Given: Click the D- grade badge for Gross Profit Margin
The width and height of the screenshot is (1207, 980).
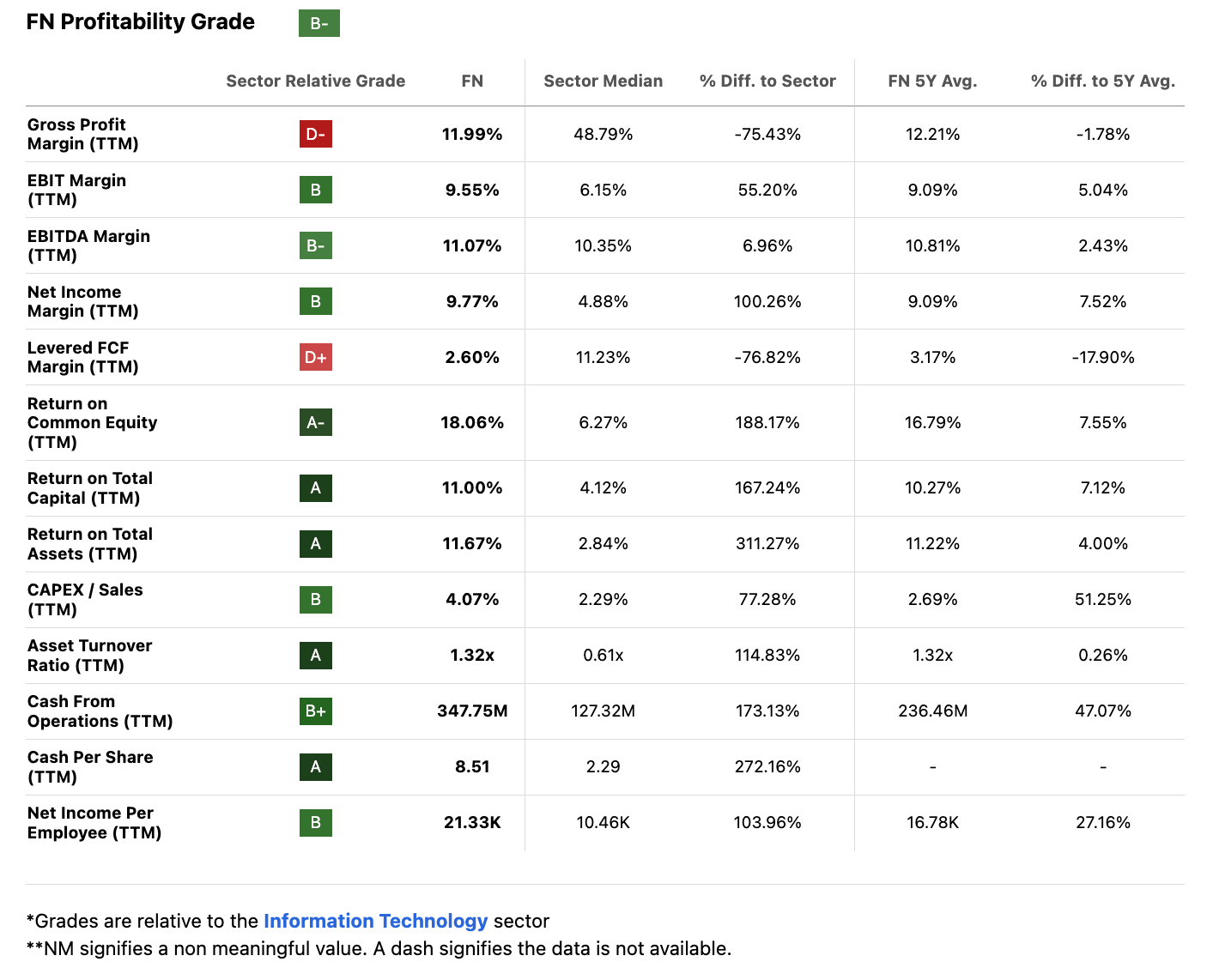Looking at the screenshot, I should tap(315, 134).
